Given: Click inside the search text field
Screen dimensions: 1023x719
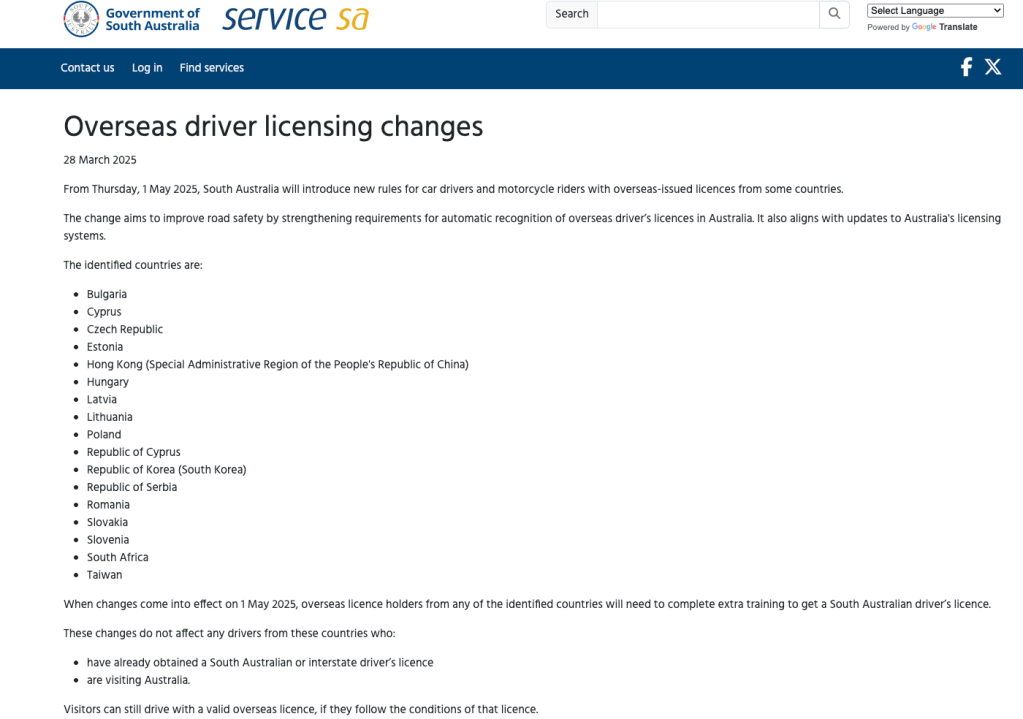Looking at the screenshot, I should [x=708, y=14].
